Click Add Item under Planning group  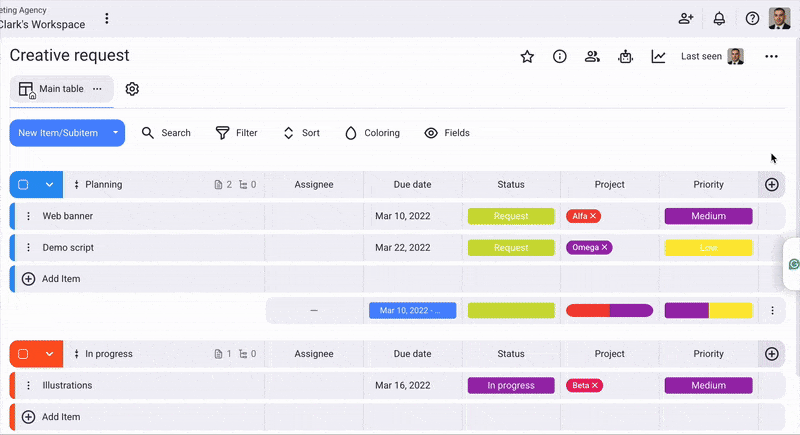60,279
